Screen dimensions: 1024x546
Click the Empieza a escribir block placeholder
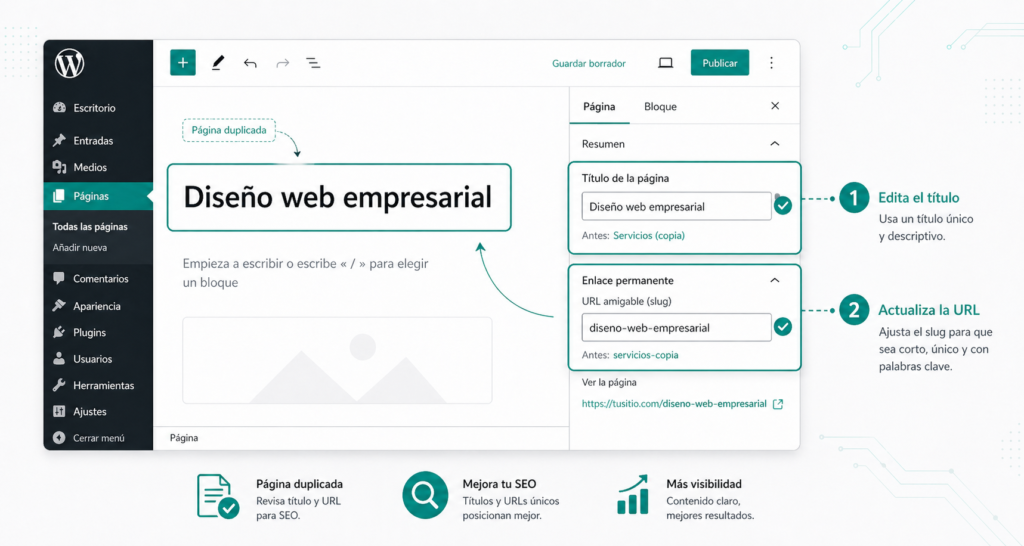[x=306, y=273]
